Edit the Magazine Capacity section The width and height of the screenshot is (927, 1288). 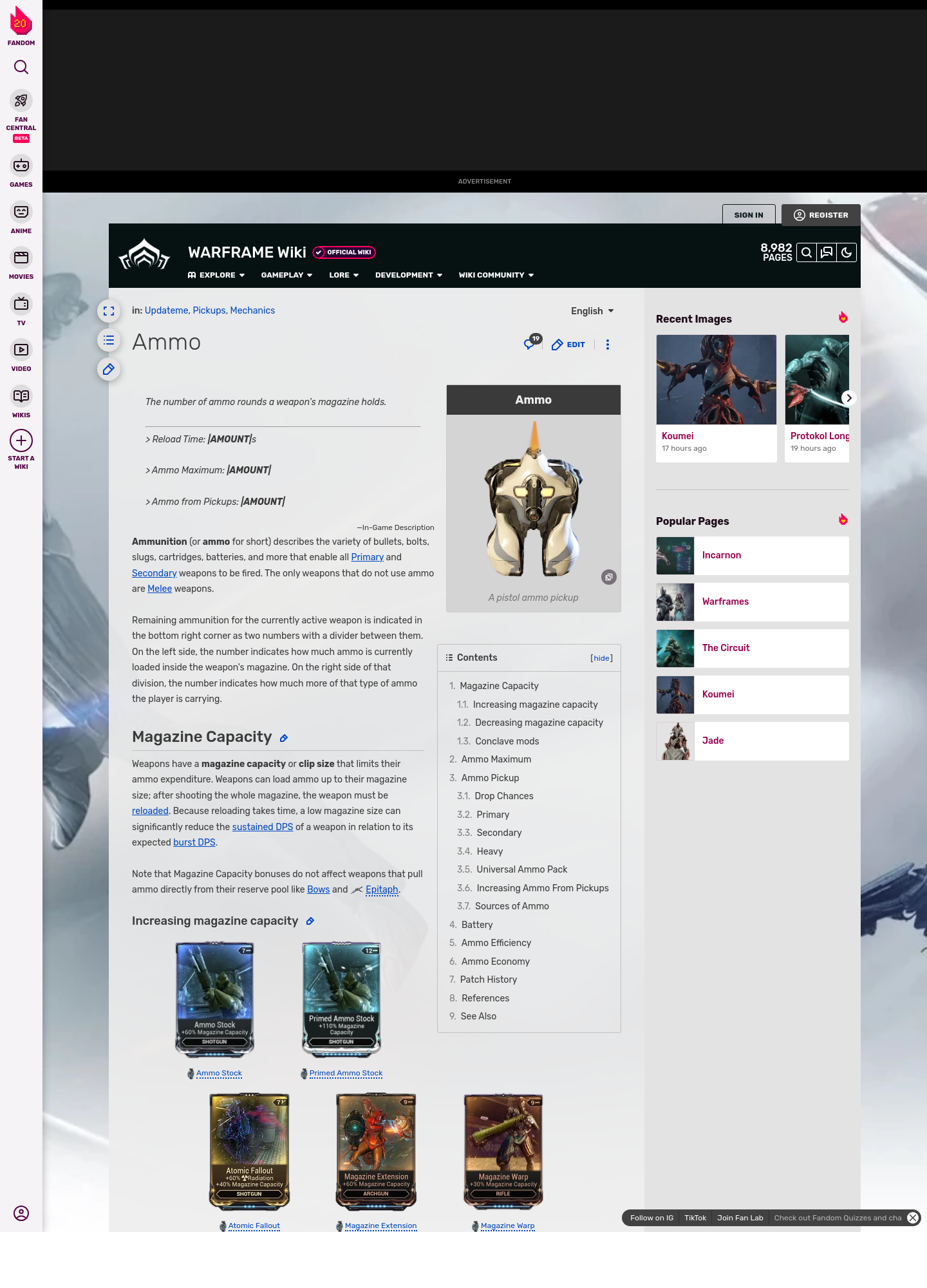pyautogui.click(x=284, y=738)
